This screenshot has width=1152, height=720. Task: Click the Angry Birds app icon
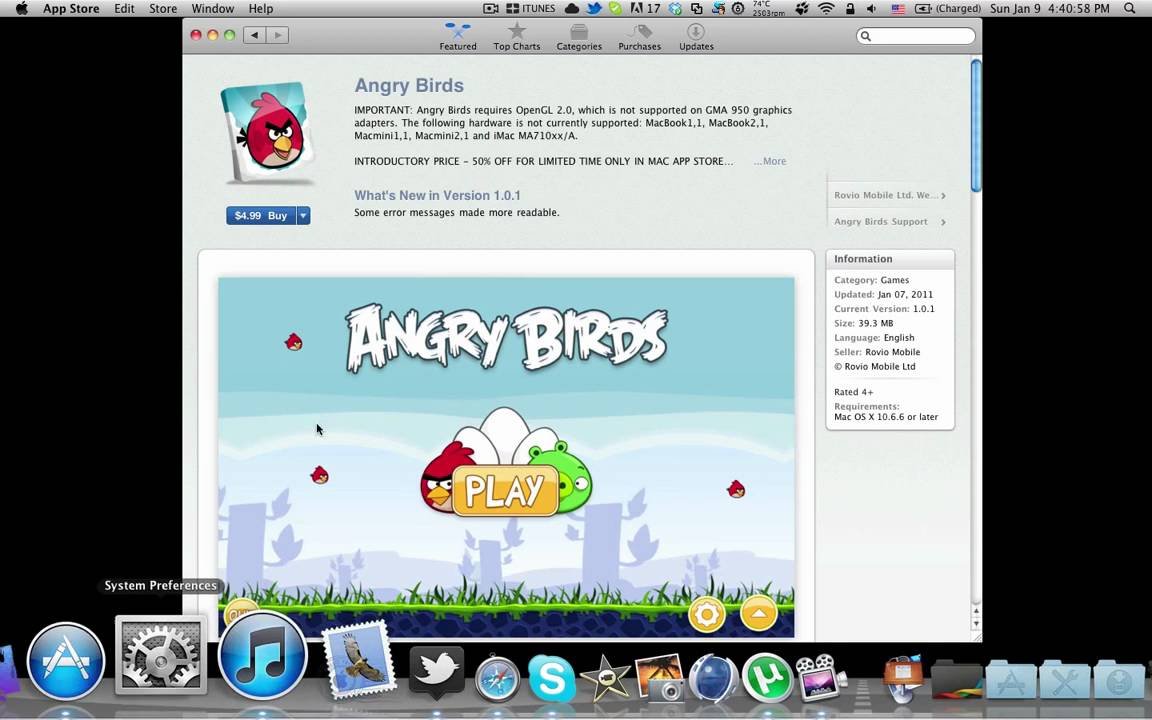tap(268, 133)
